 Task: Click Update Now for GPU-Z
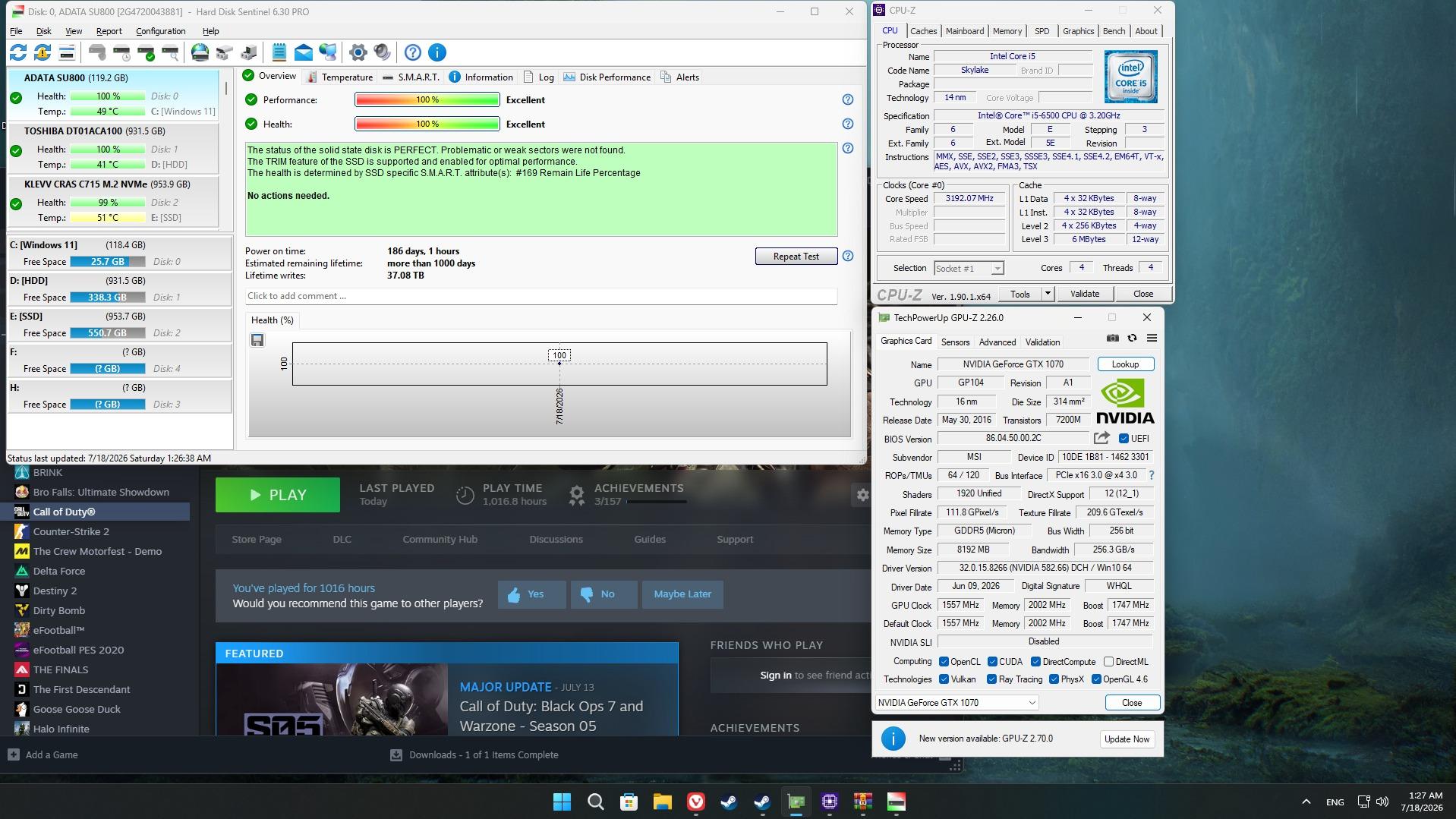[1127, 739]
